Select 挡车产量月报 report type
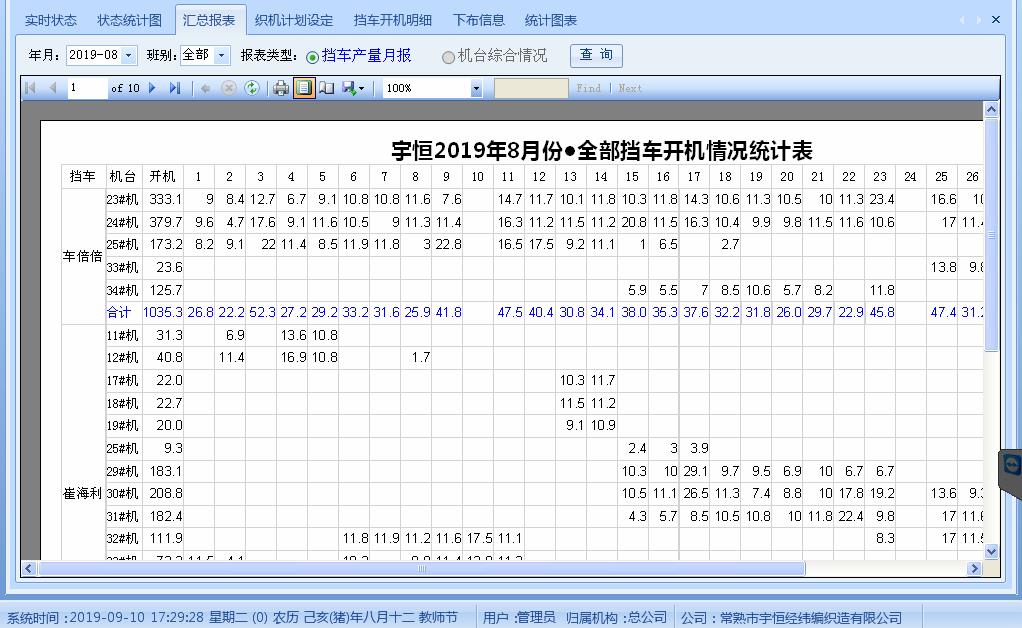Viewport: 1022px width, 628px height. click(x=313, y=57)
